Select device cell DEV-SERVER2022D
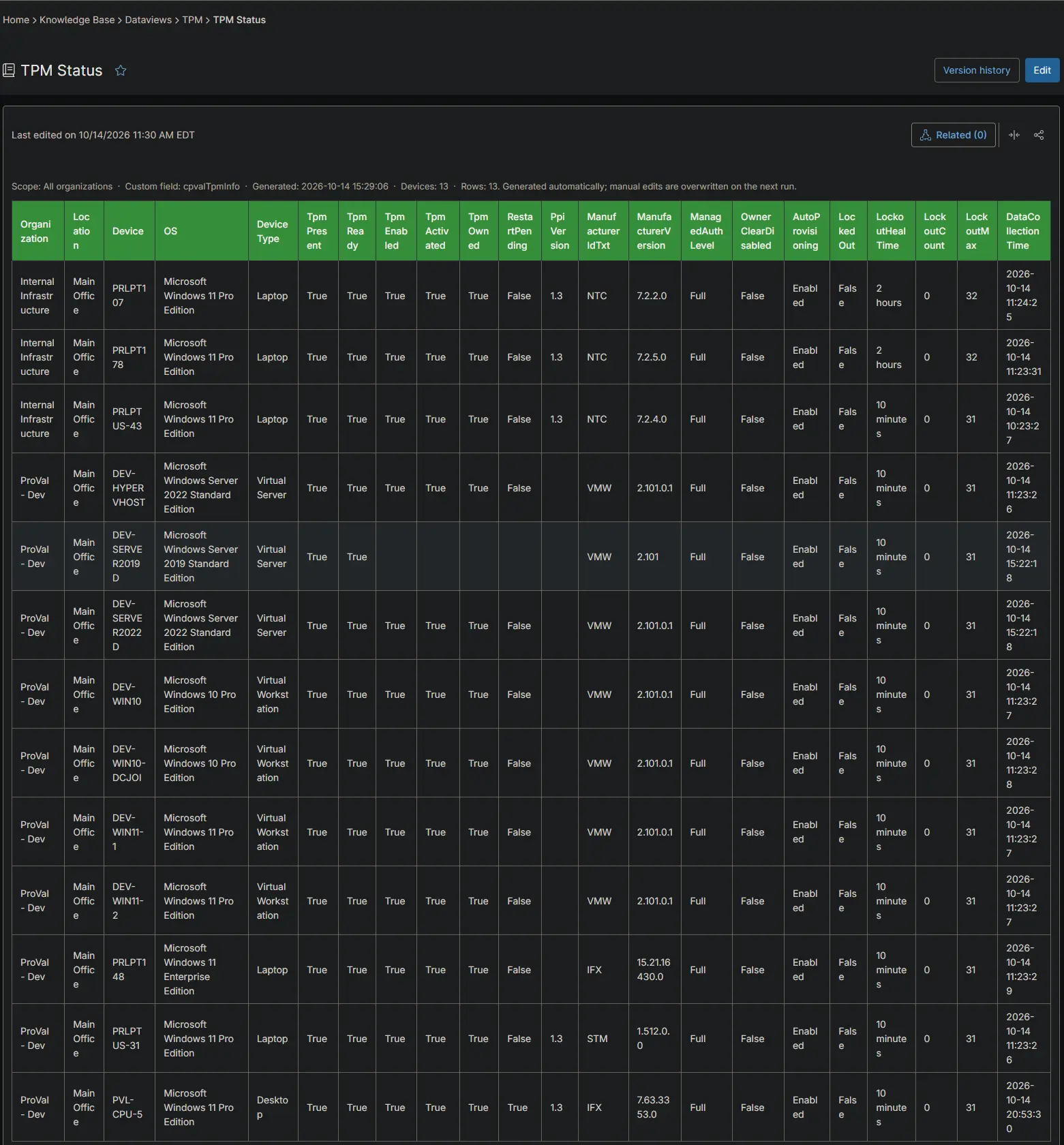The image size is (1064, 1145). tap(130, 626)
